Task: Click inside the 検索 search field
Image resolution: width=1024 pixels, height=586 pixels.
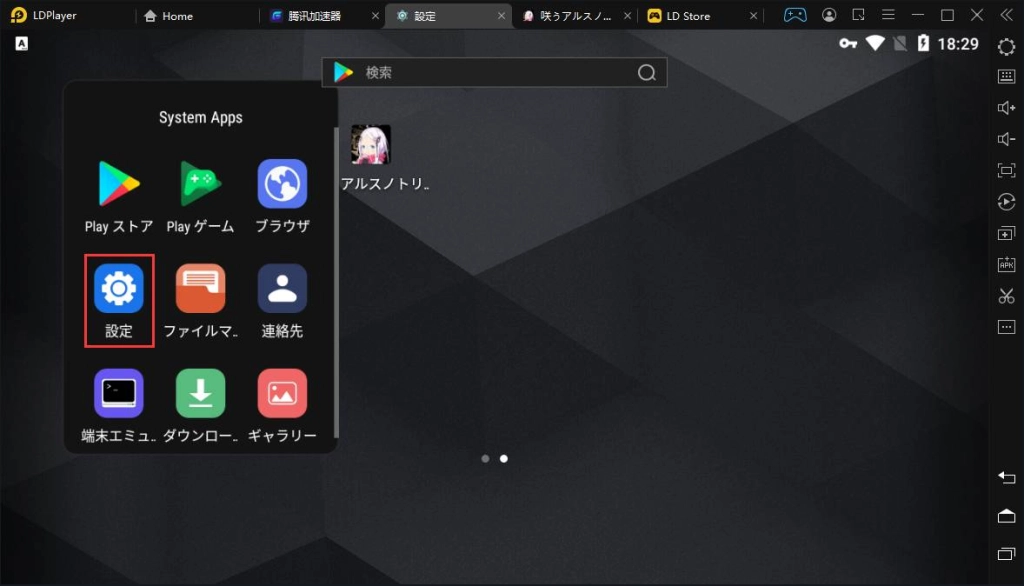Action: 494,73
